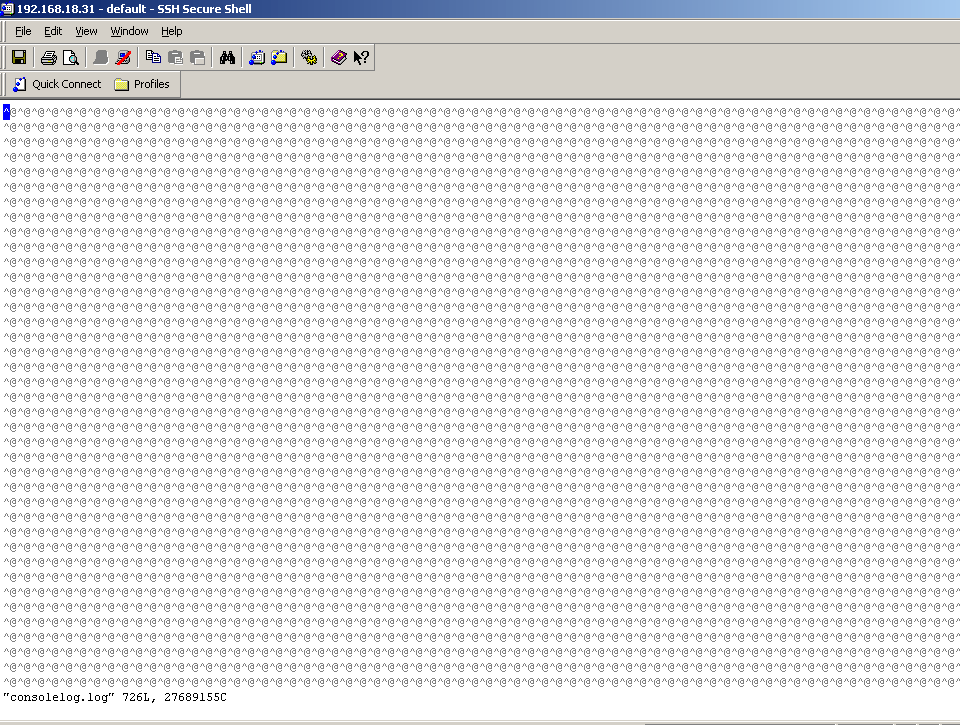The width and height of the screenshot is (960, 725).
Task: Open the File menu
Action: (x=23, y=31)
